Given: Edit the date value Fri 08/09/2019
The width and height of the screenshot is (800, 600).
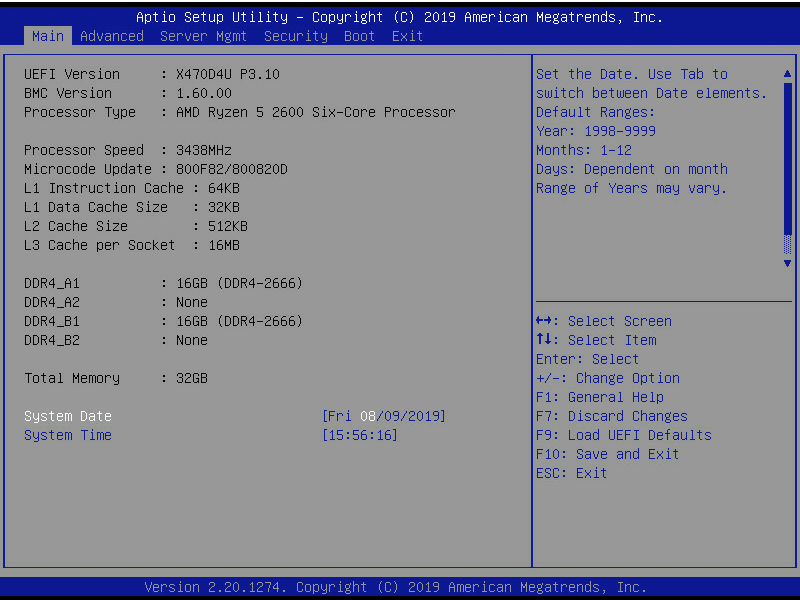Looking at the screenshot, I should point(384,416).
